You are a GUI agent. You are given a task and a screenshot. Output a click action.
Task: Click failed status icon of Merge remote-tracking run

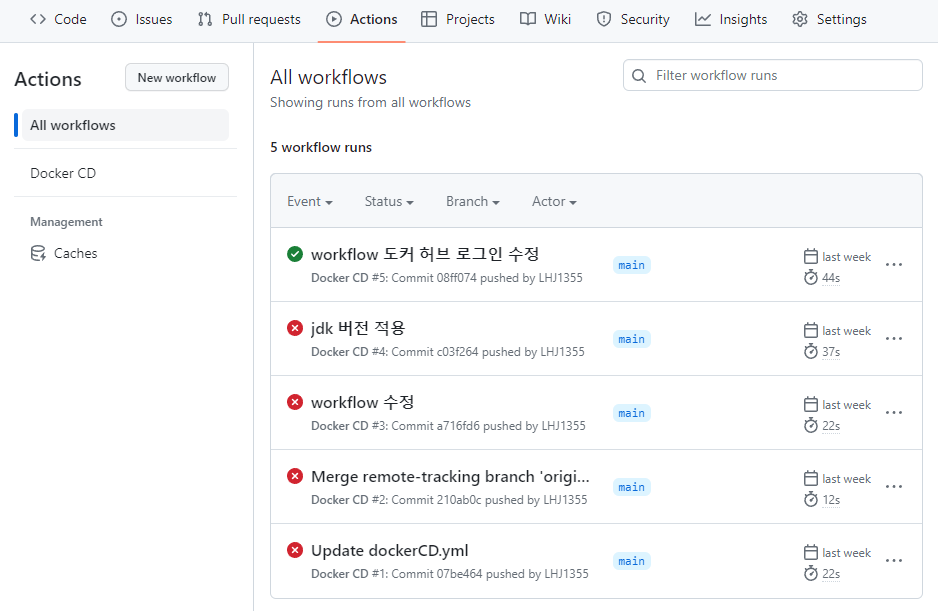tap(295, 476)
